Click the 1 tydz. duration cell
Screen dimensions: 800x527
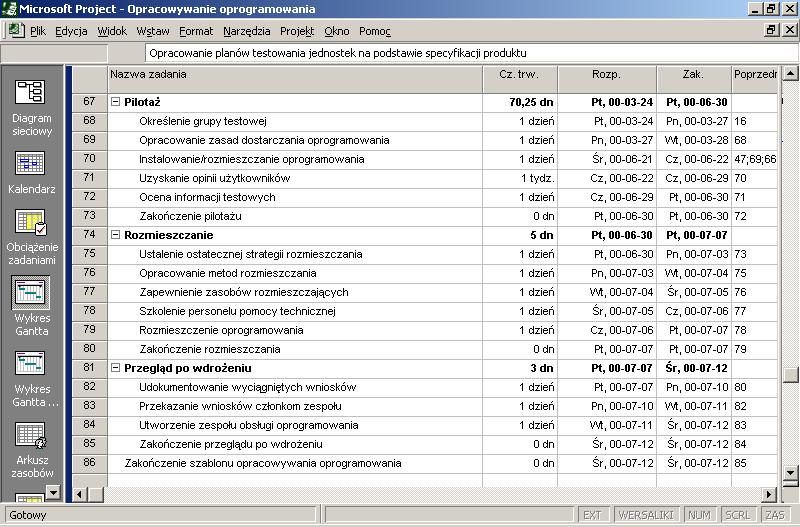coord(520,178)
